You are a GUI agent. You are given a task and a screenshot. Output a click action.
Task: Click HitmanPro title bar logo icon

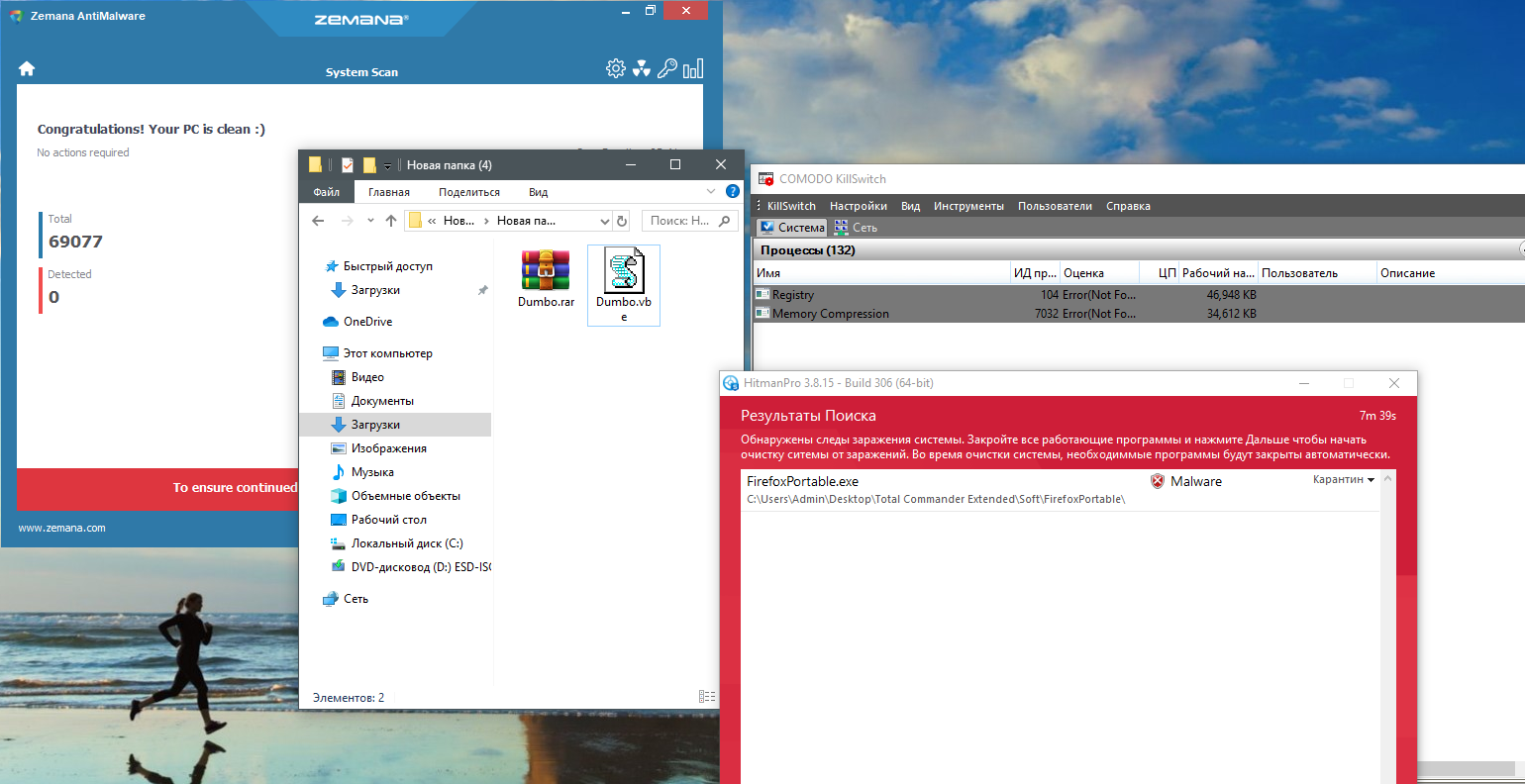coord(731,383)
